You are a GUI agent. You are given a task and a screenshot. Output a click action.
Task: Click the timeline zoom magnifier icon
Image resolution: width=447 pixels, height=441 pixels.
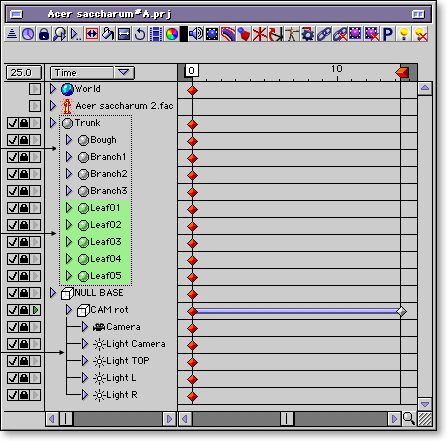(408, 418)
